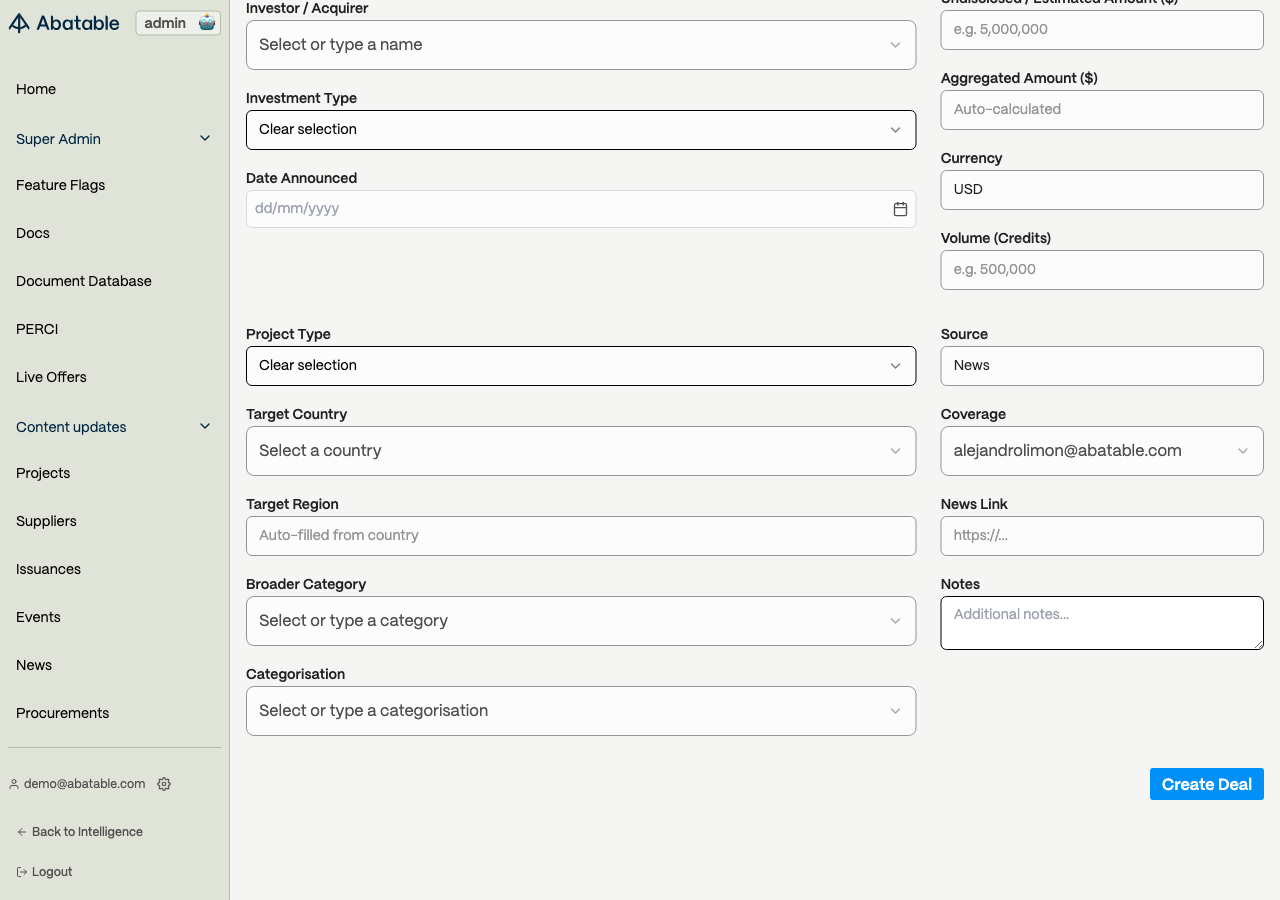
Task: Click the Procurements sidebar link
Action: click(x=63, y=713)
